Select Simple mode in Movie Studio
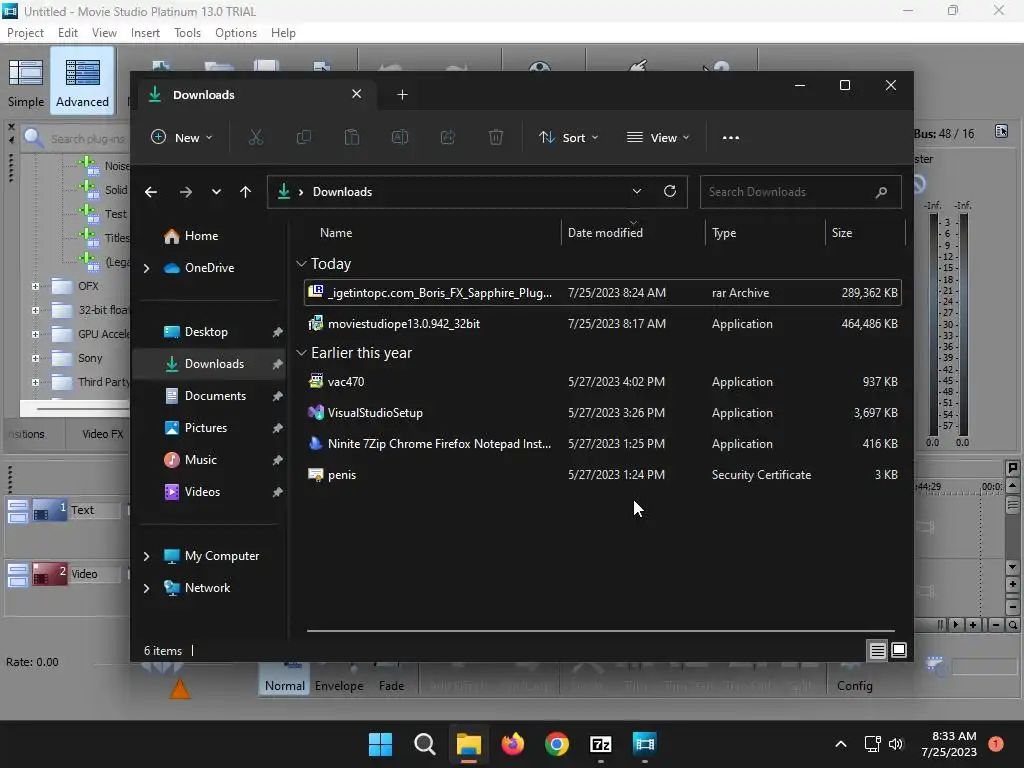The image size is (1024, 768). 26,82
